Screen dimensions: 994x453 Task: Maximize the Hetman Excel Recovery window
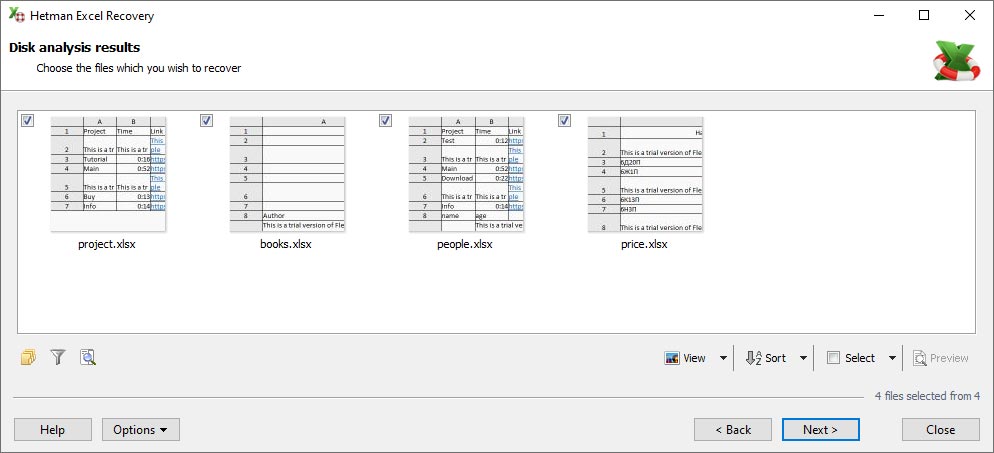click(924, 15)
